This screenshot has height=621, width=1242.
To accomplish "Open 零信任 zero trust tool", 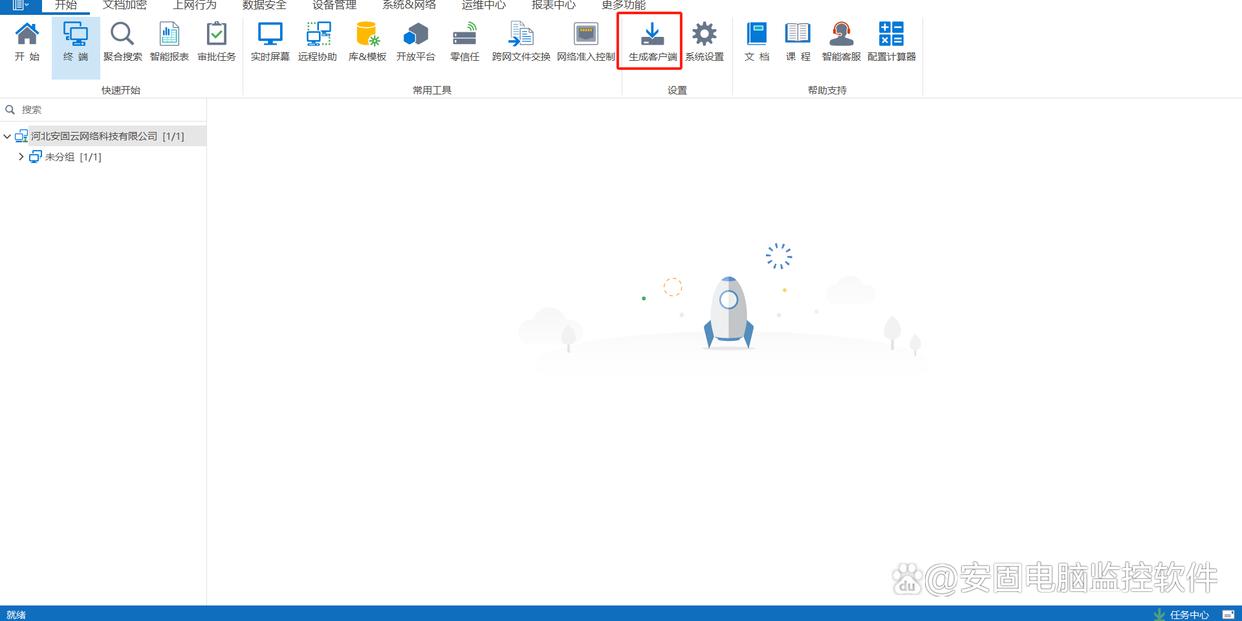I will point(464,42).
